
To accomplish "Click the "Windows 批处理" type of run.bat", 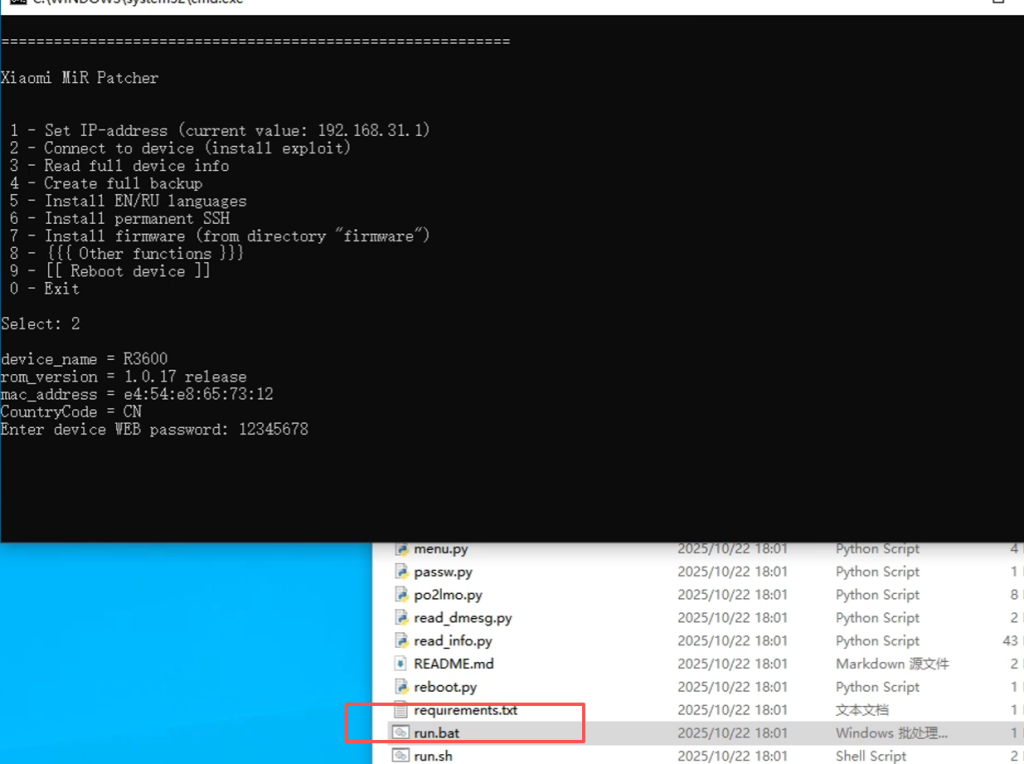I will click(891, 733).
